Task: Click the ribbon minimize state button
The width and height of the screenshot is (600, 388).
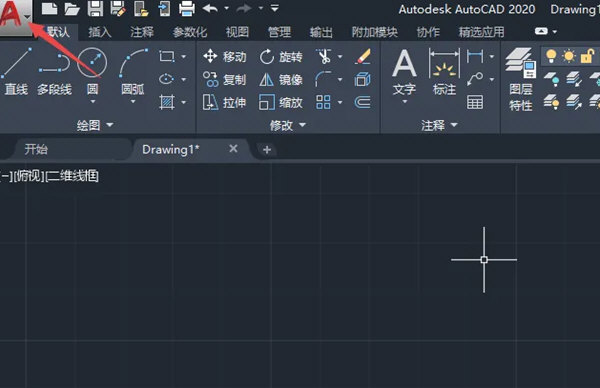Action: pyautogui.click(x=541, y=31)
